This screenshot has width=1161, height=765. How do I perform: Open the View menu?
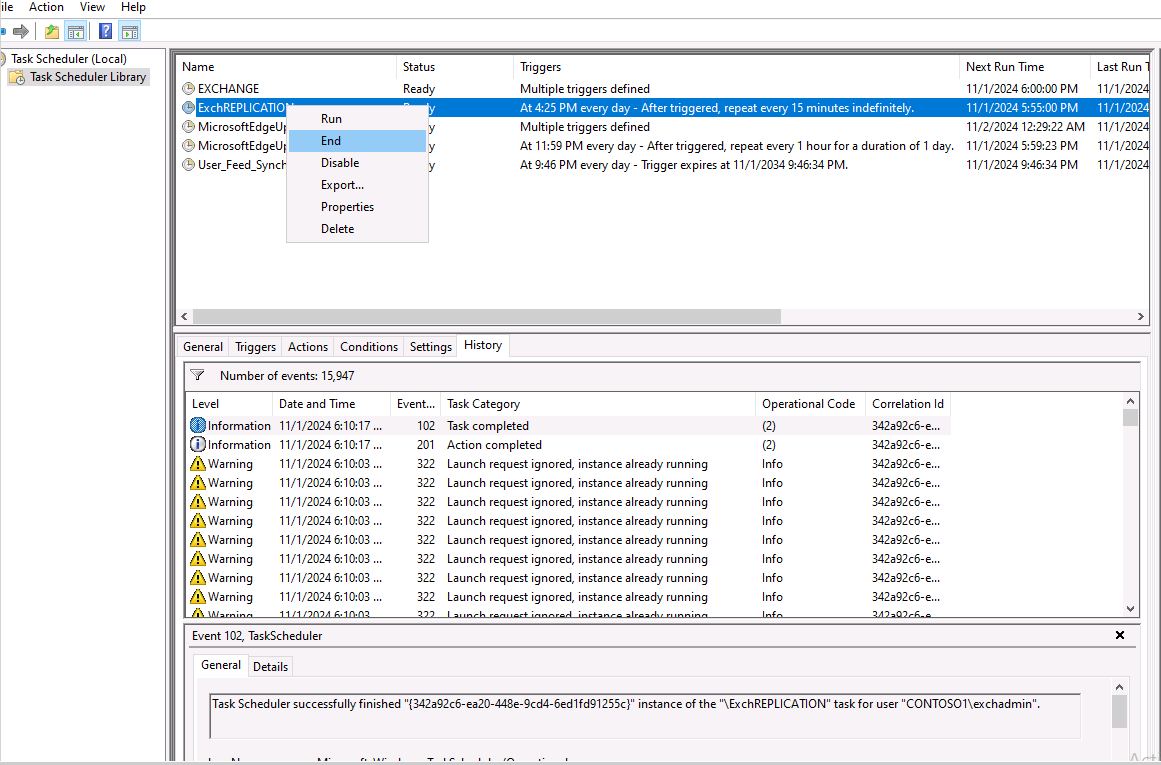(92, 7)
